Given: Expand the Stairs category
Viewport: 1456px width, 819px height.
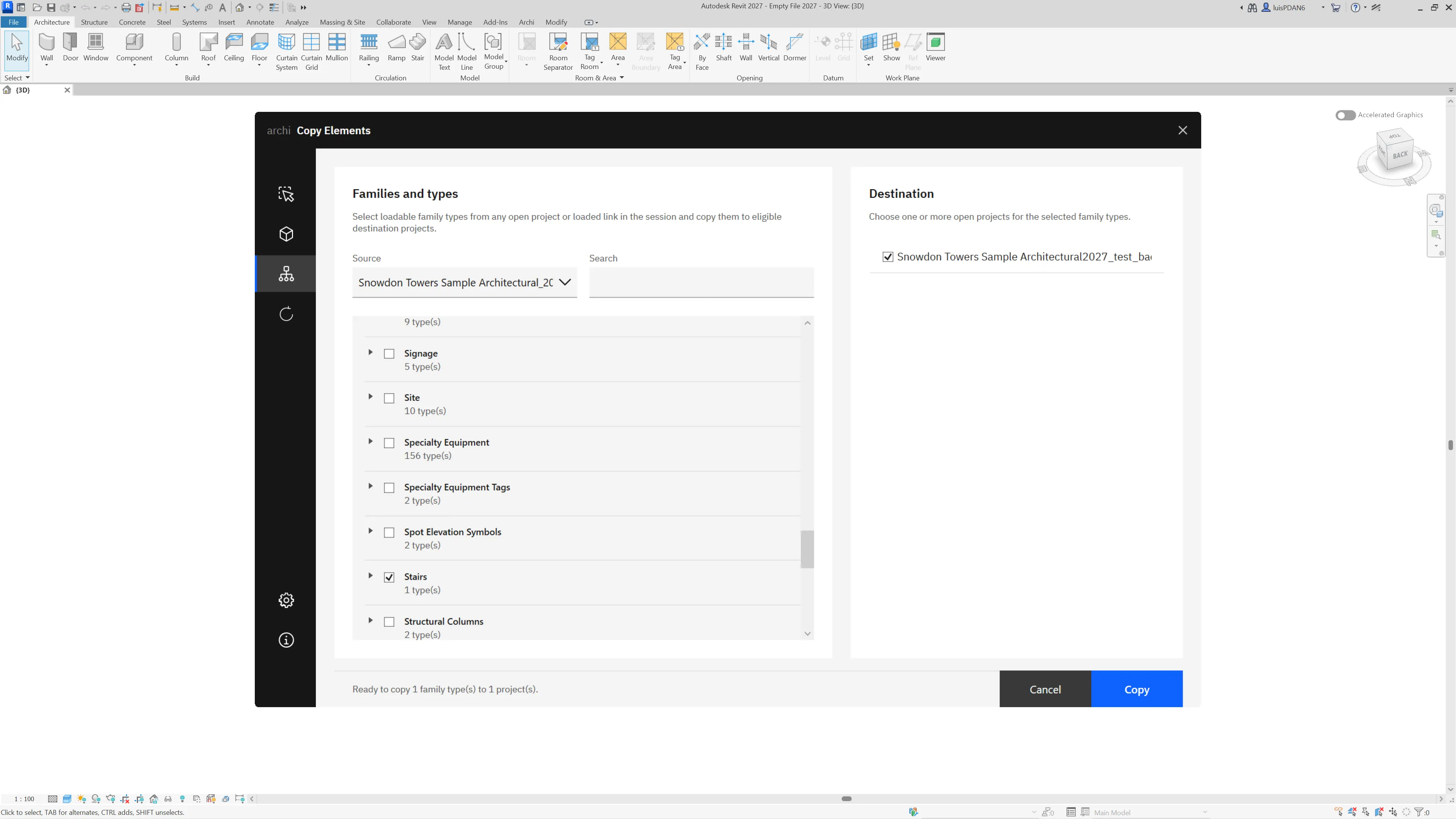Looking at the screenshot, I should [x=370, y=576].
